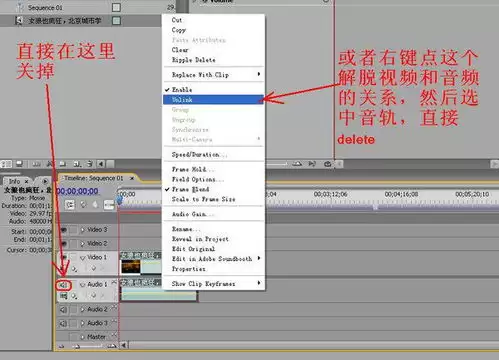Mute Audio 1 track with speaker icon
The height and width of the screenshot is (360, 499).
point(63,285)
